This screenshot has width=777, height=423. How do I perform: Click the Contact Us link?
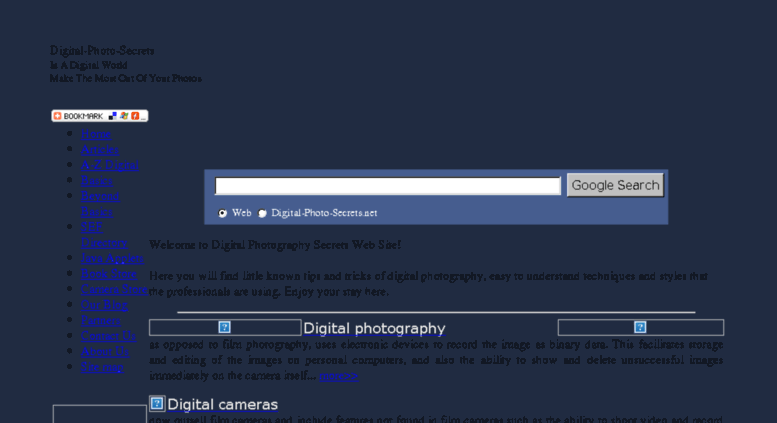[108, 335]
